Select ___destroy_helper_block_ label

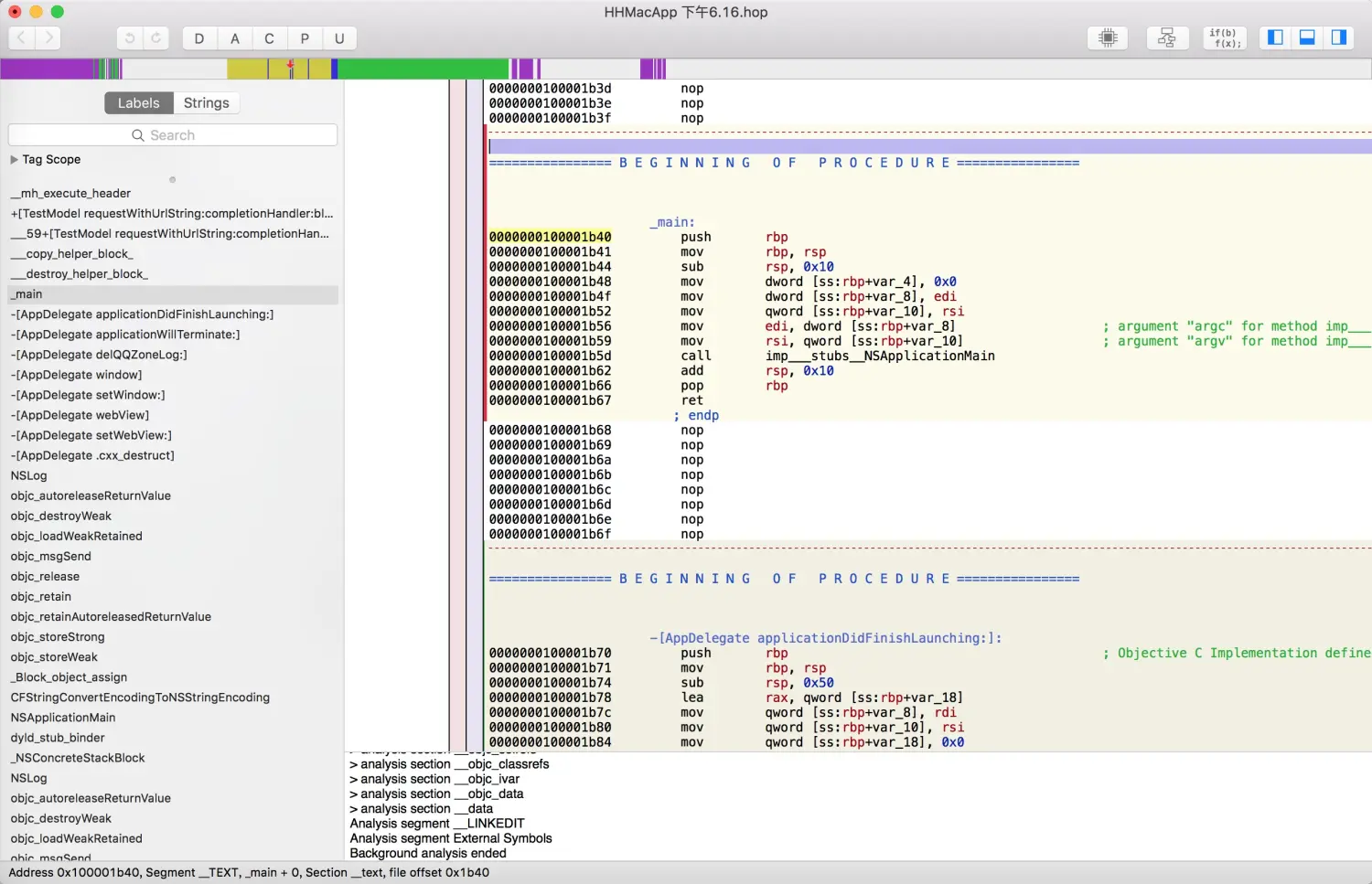click(80, 274)
